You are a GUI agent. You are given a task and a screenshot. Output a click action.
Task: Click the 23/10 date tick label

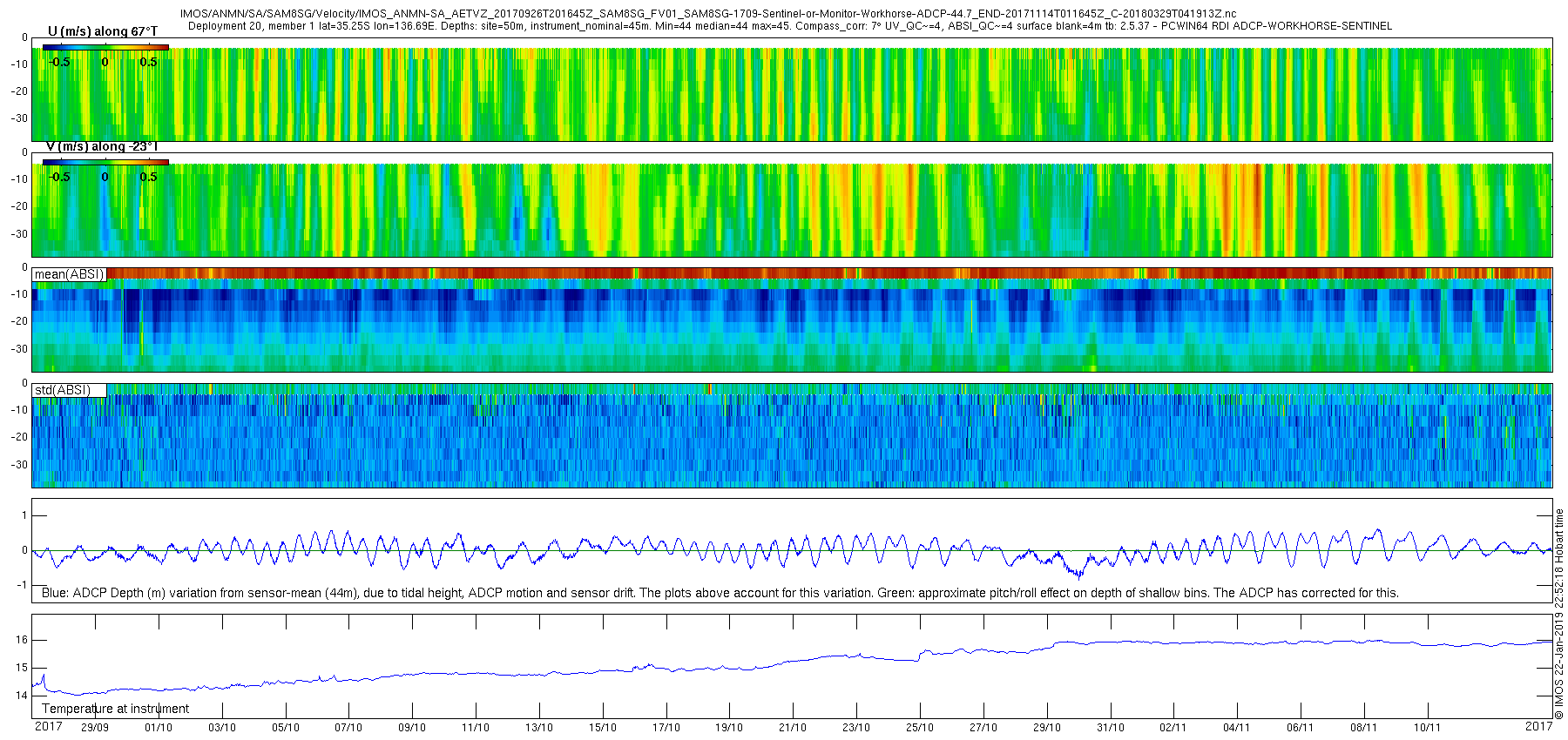855,728
